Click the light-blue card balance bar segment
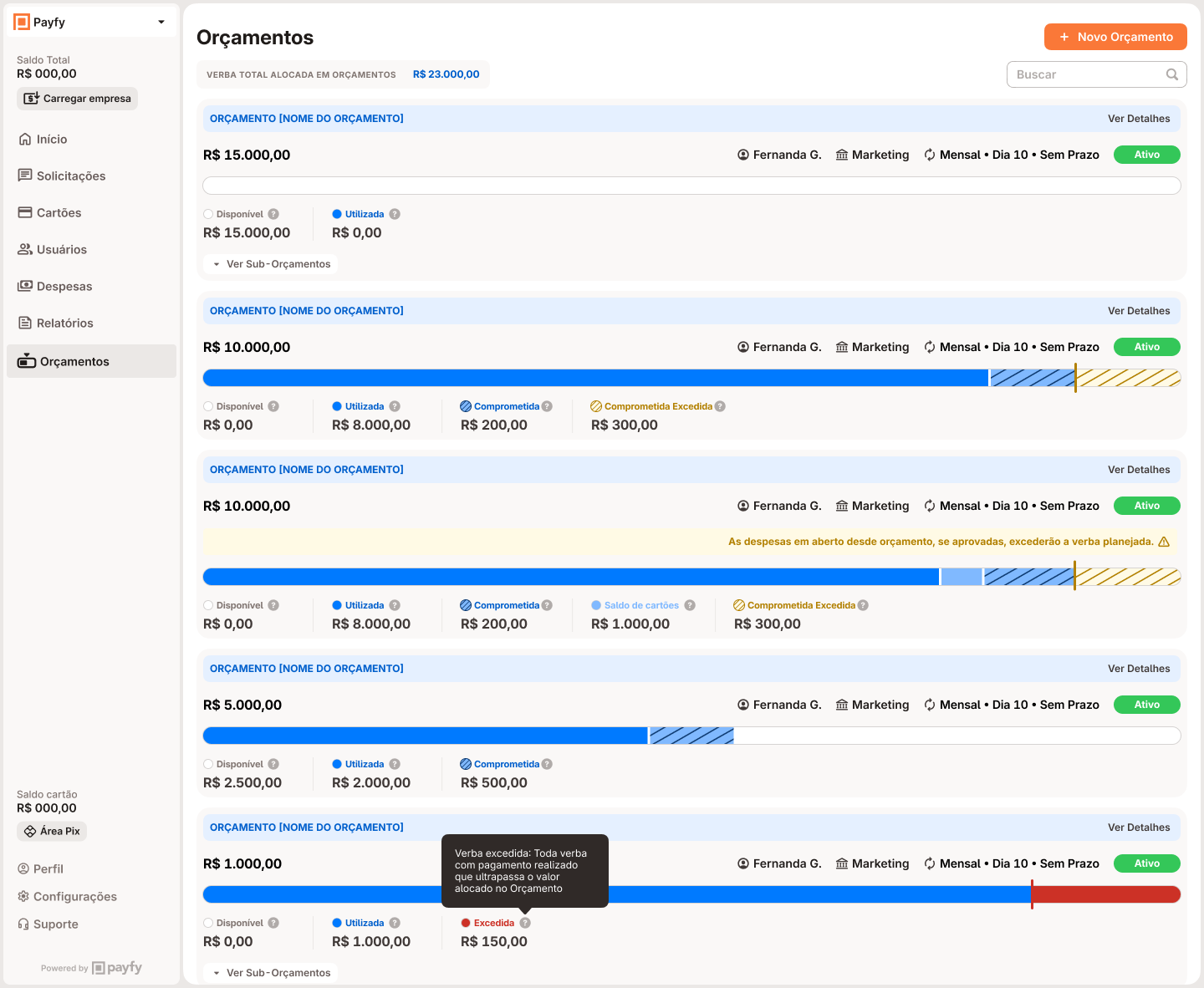 [962, 577]
